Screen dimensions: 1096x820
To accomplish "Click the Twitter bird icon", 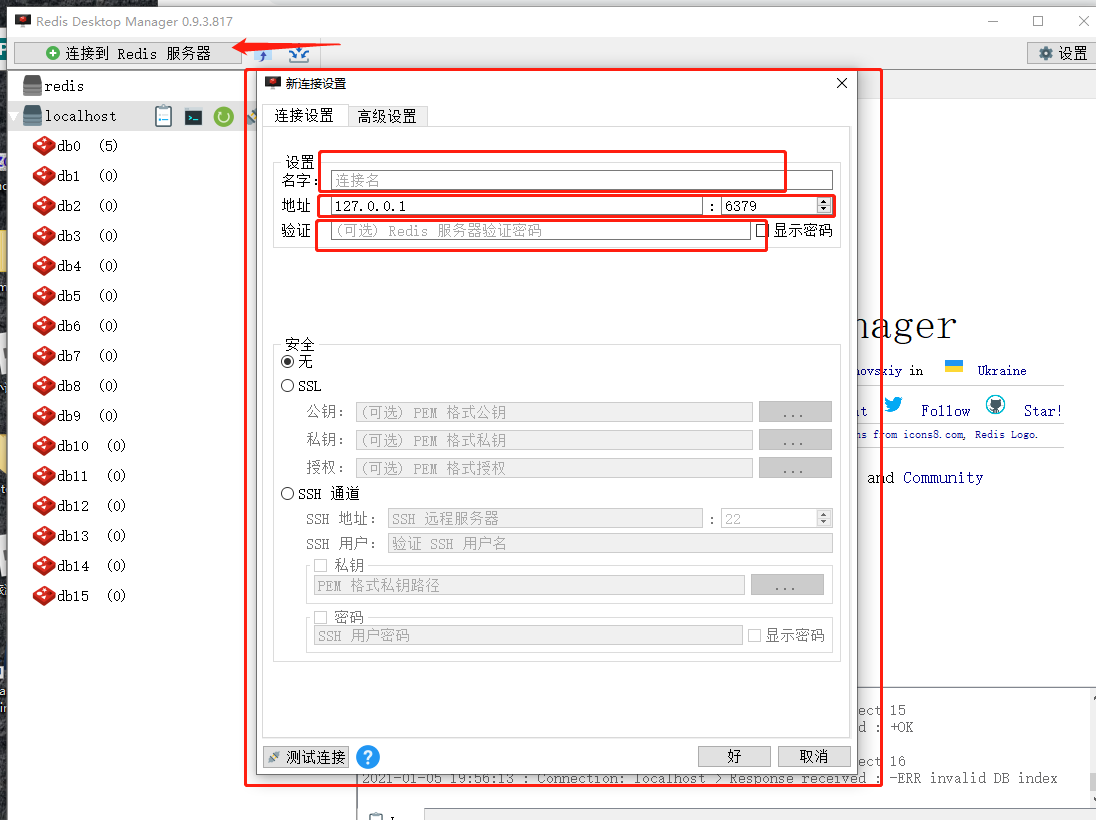I will [x=893, y=404].
